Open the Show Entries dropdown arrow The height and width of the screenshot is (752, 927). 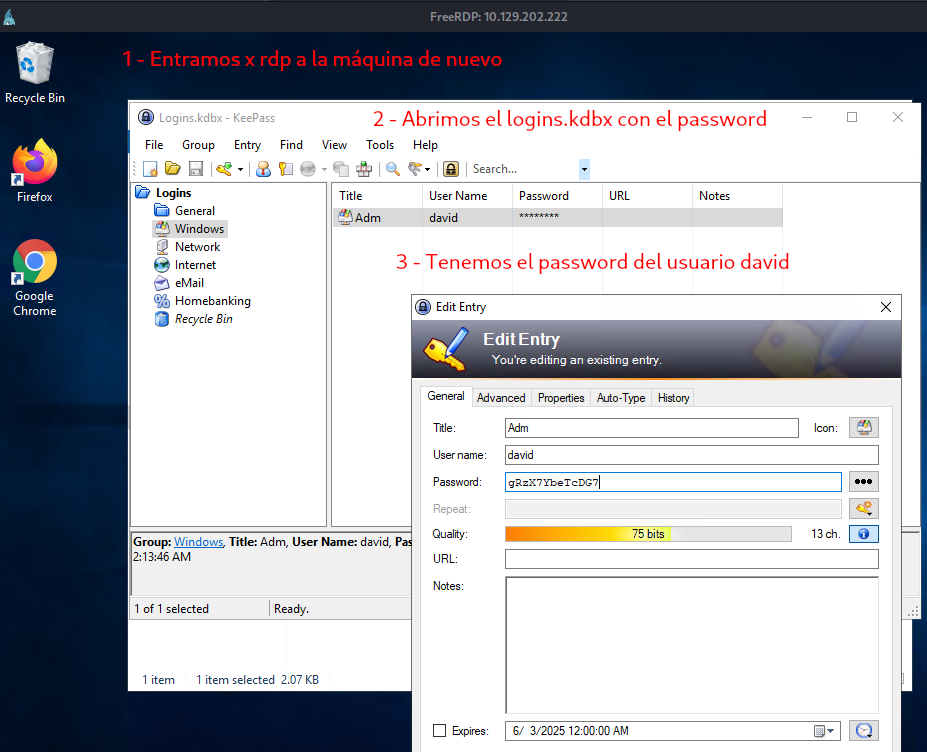pos(427,170)
